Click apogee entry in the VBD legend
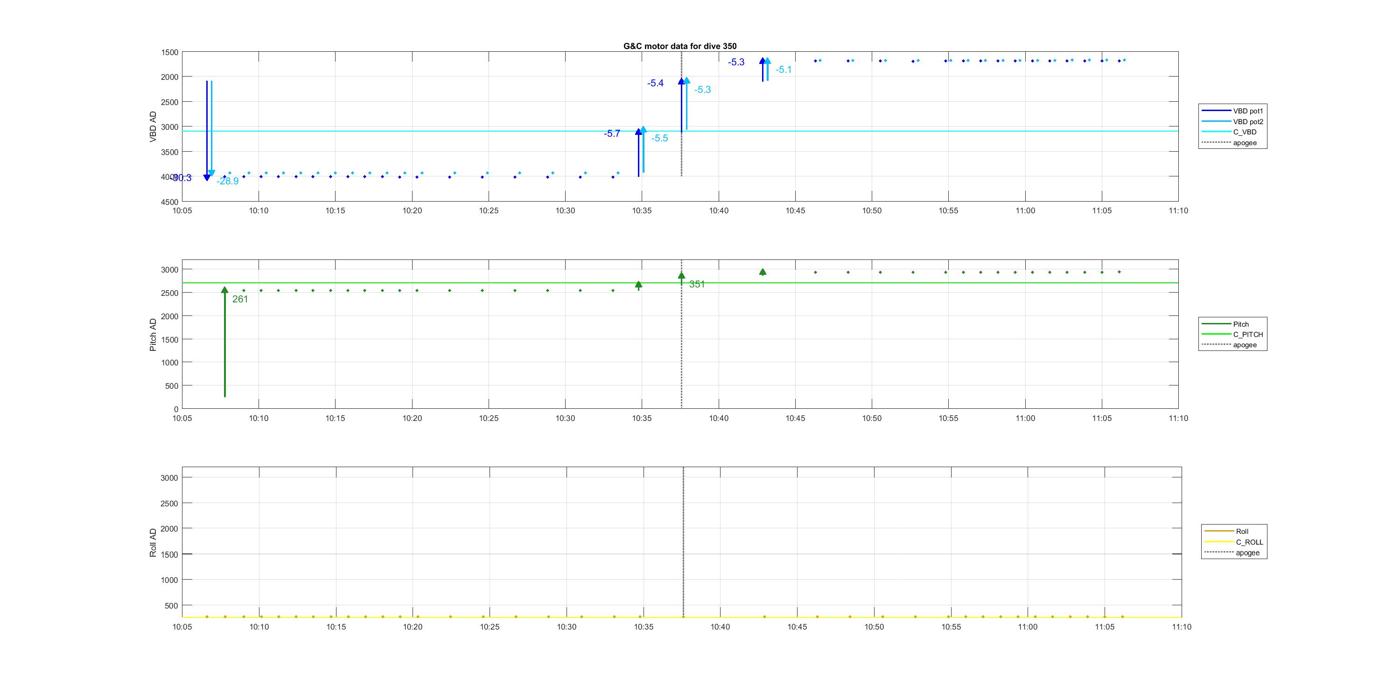The image size is (1400, 693). click(1229, 143)
